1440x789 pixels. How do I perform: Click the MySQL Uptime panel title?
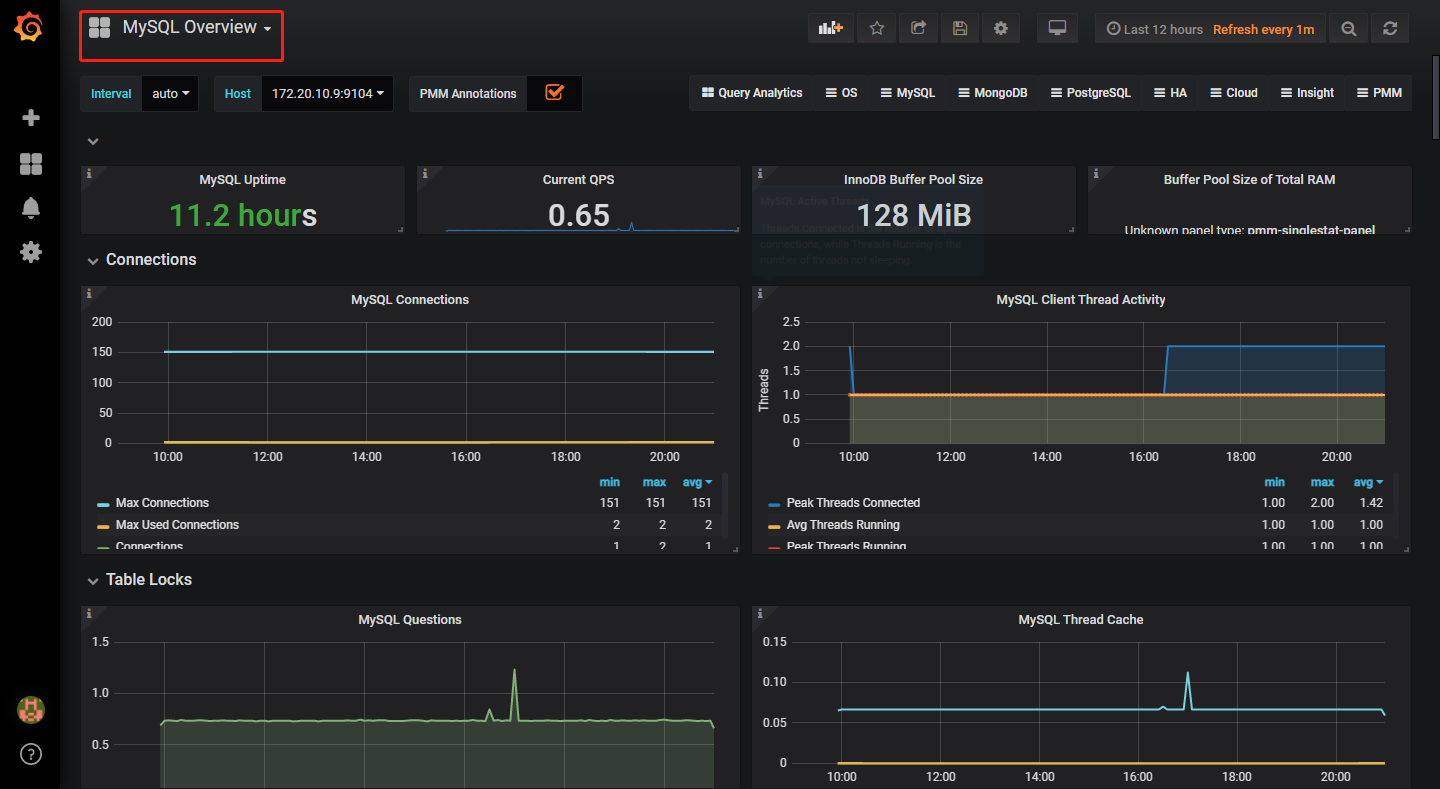click(243, 180)
